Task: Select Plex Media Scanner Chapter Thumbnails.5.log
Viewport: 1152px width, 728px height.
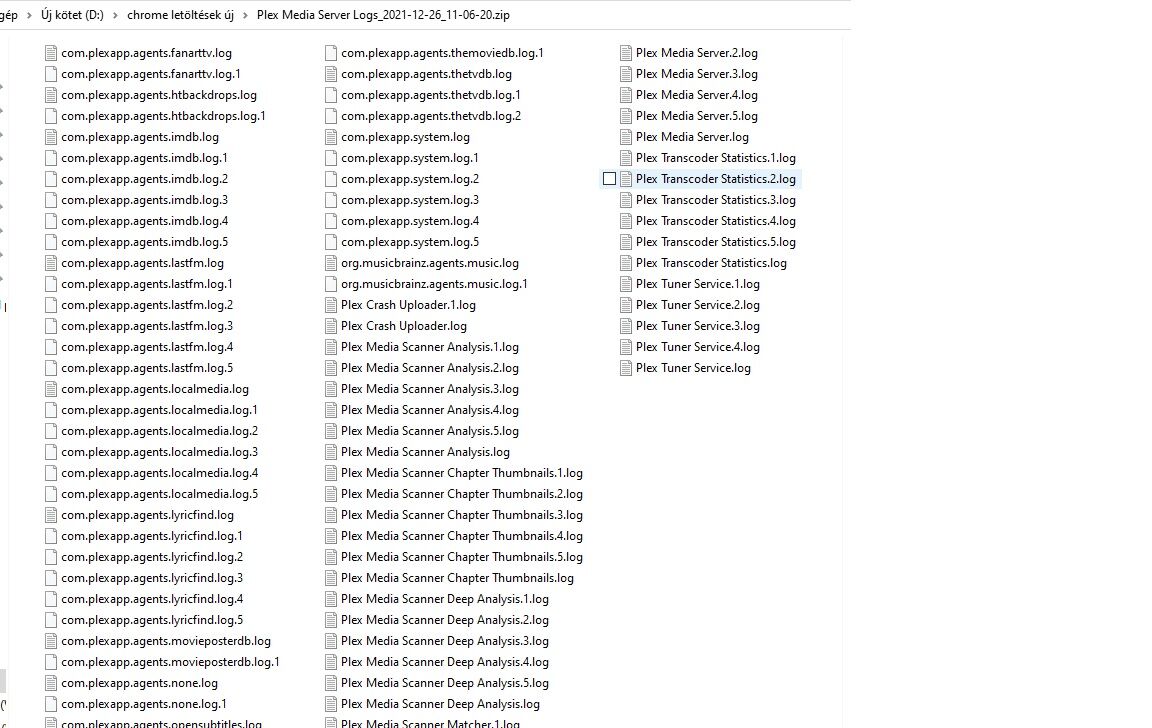Action: tap(462, 557)
